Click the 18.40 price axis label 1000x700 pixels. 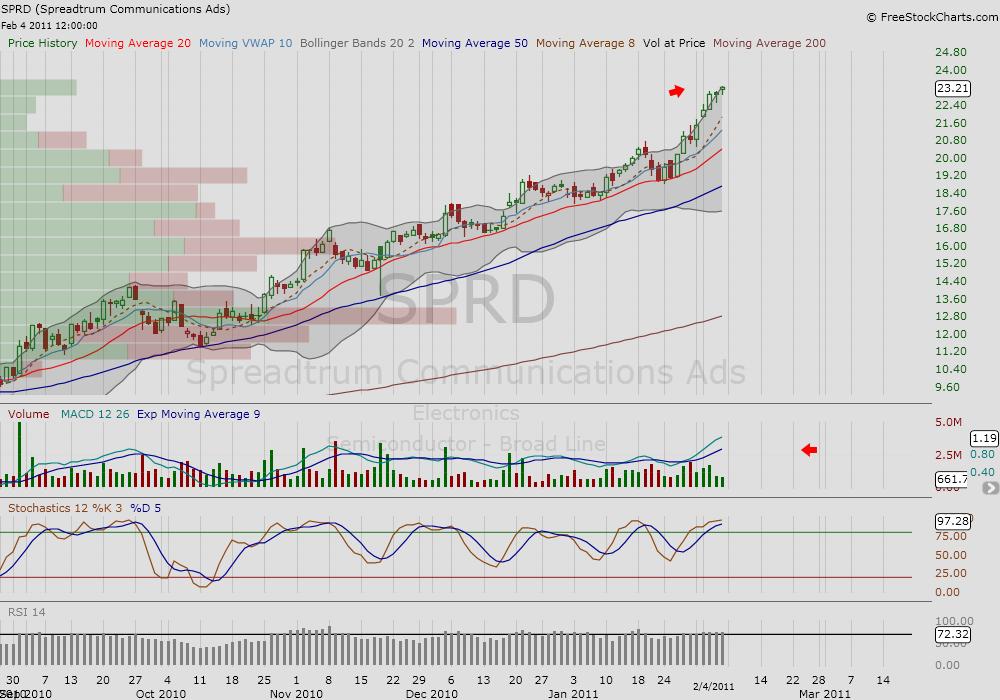[951, 193]
